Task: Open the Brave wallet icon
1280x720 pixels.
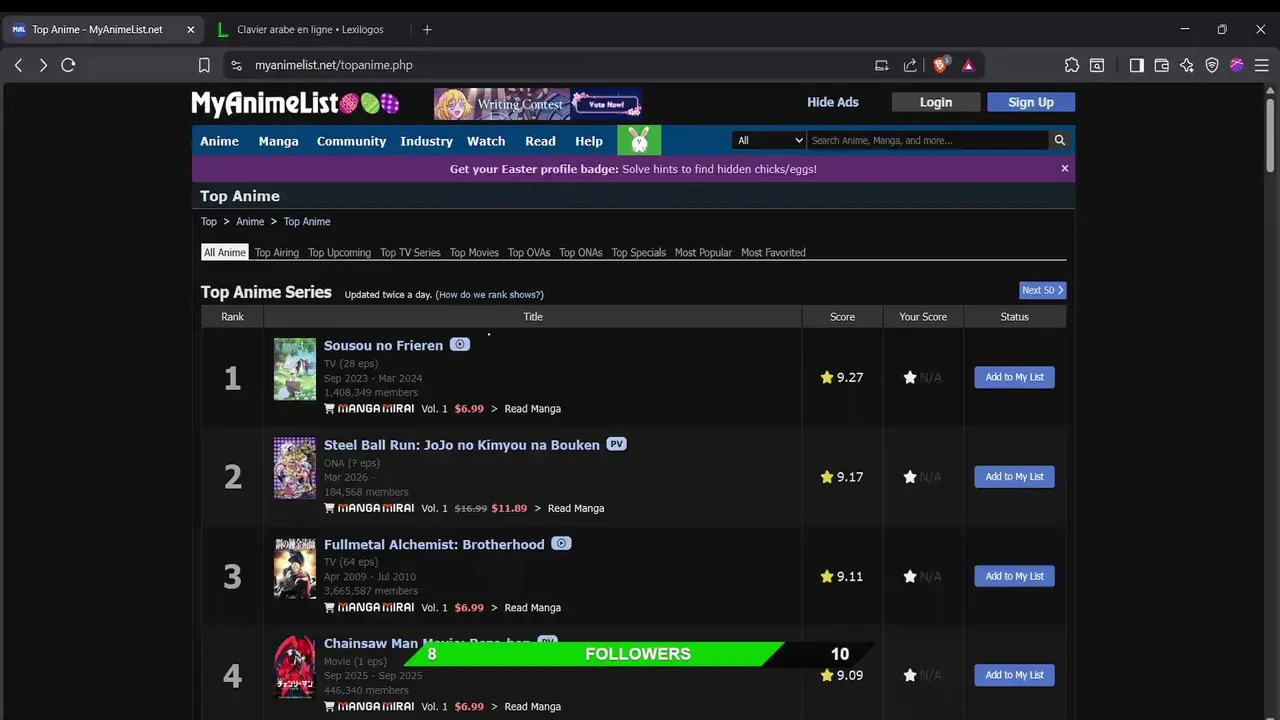Action: click(1161, 65)
